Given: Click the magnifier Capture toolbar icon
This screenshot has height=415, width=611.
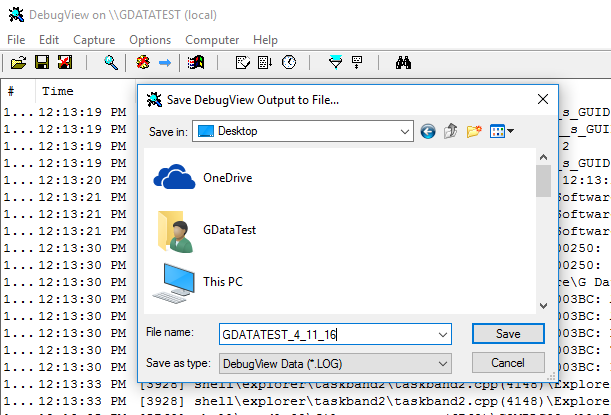Looking at the screenshot, I should click(111, 62).
